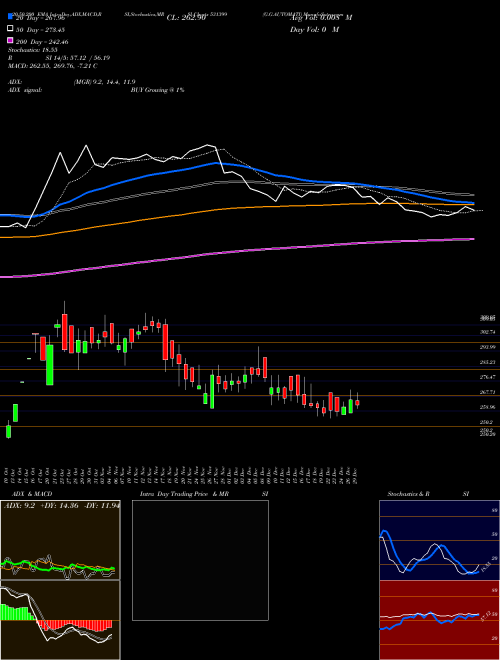Select the '50 Day - 273.45' legend text
The height and width of the screenshot is (660, 500).
[40, 29]
